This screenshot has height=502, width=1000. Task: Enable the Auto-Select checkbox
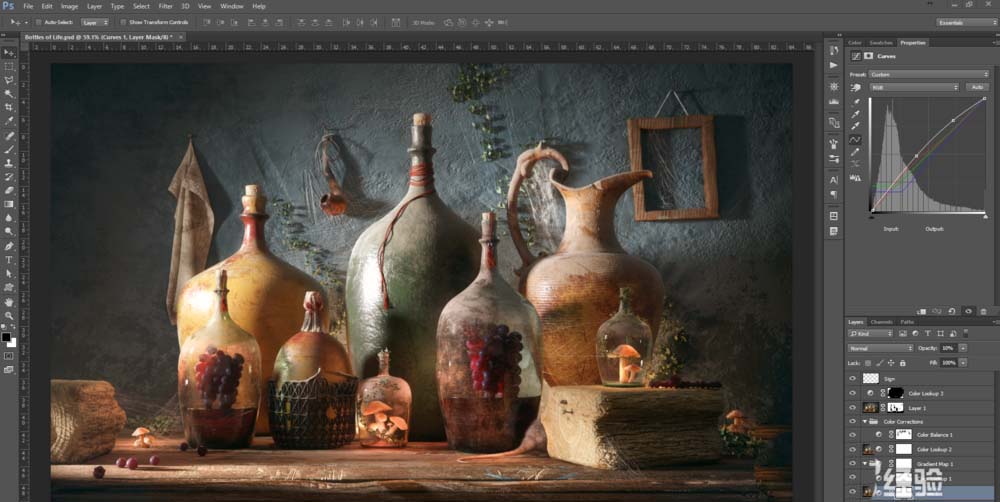click(38, 22)
